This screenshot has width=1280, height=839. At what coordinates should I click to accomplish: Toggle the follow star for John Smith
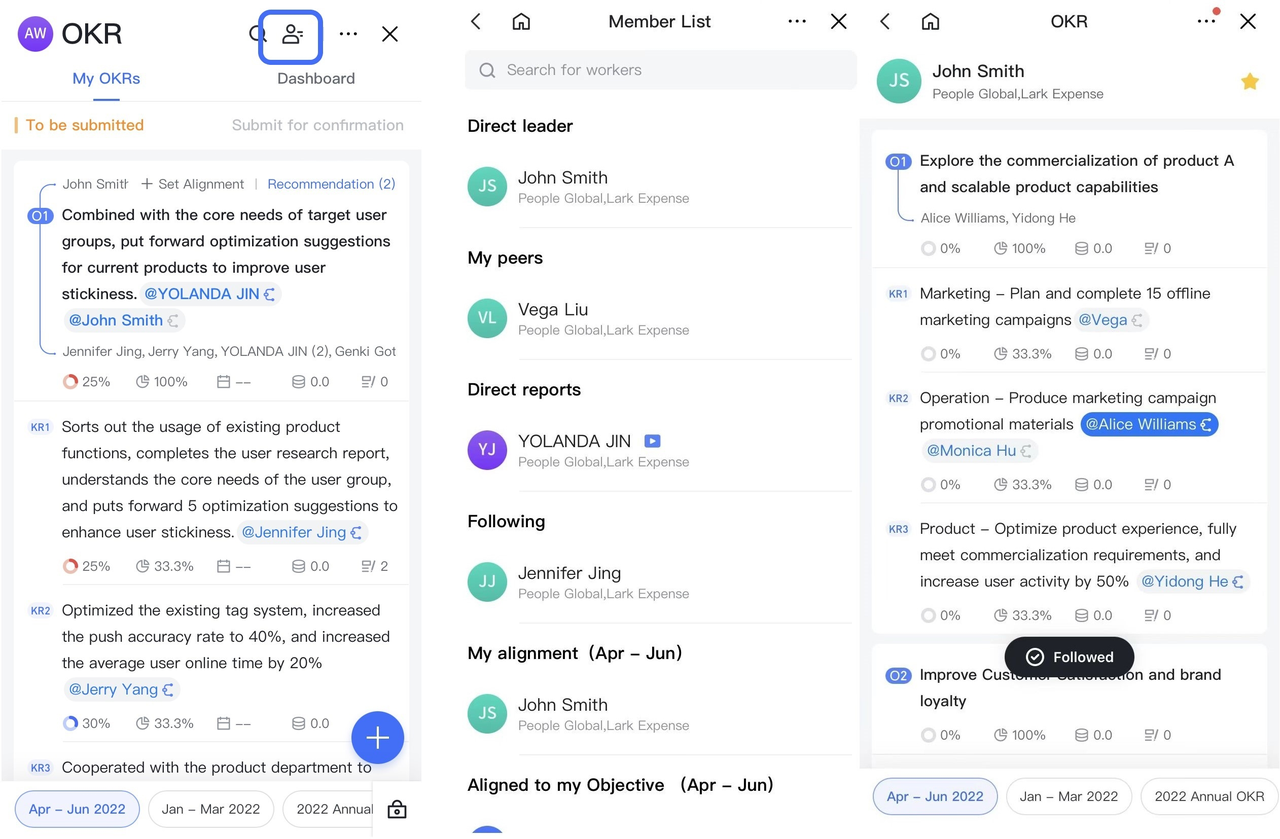pyautogui.click(x=1249, y=82)
